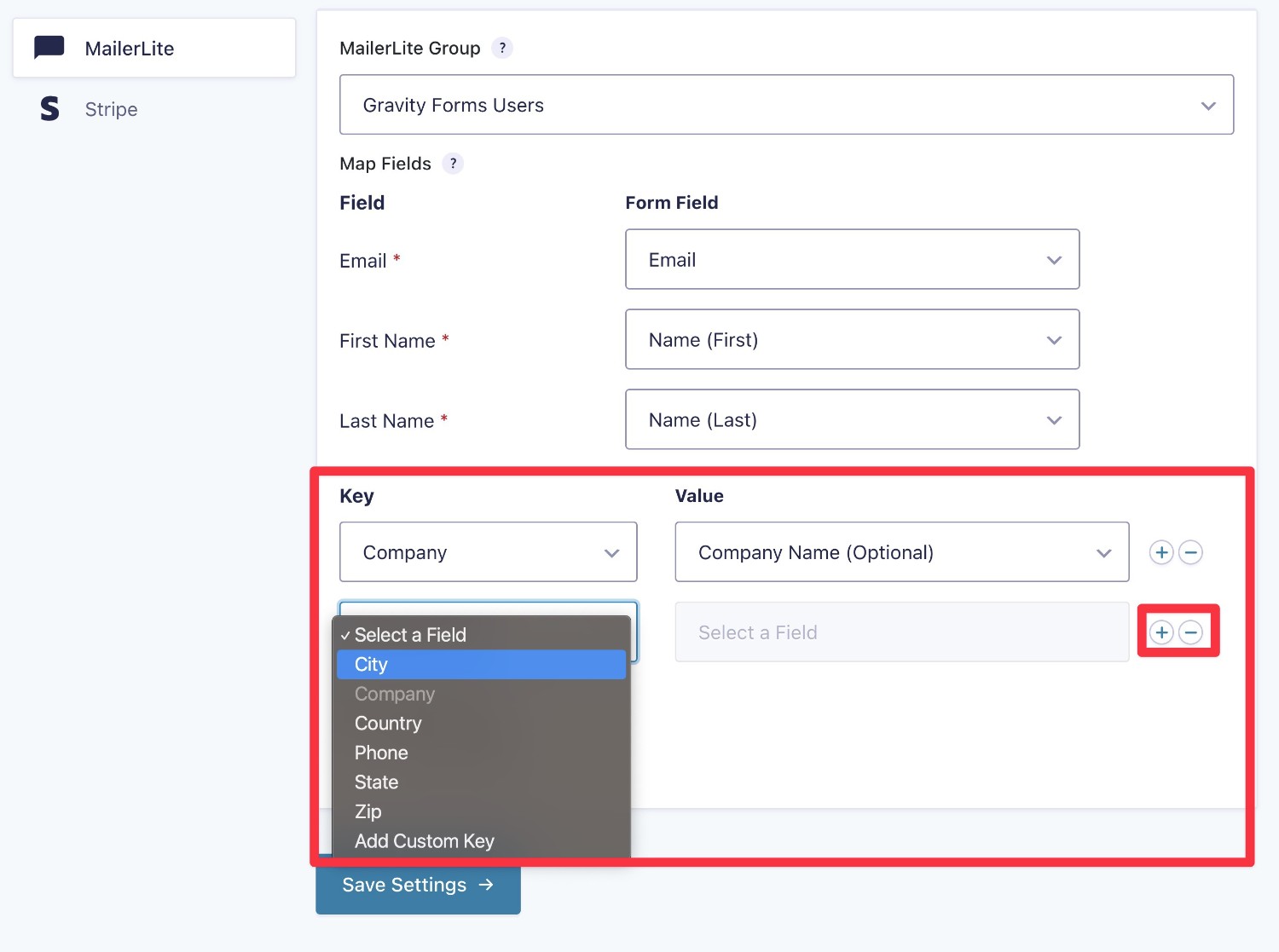Click the Value column heading

click(699, 496)
